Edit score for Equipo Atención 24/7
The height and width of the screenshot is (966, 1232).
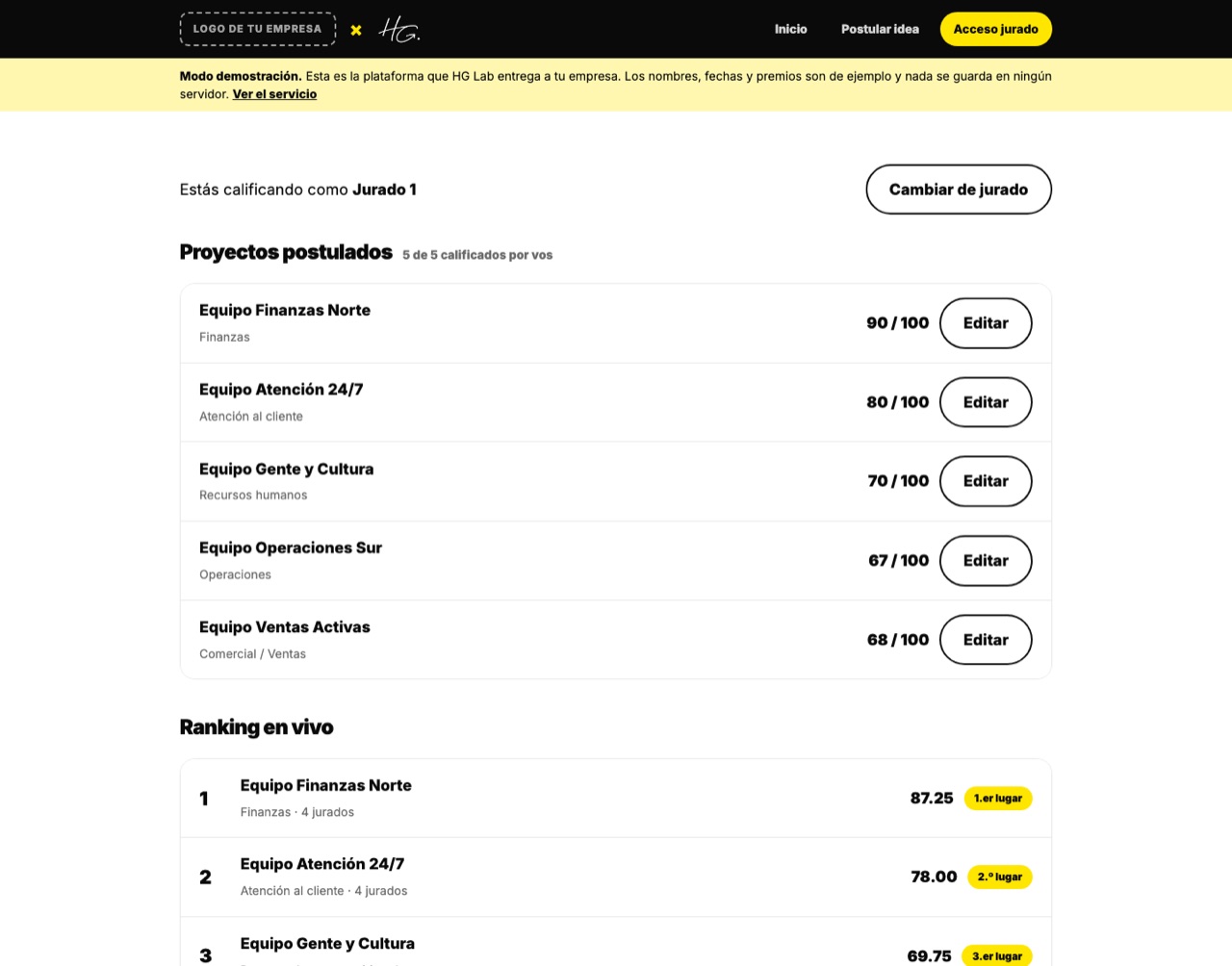pos(986,402)
